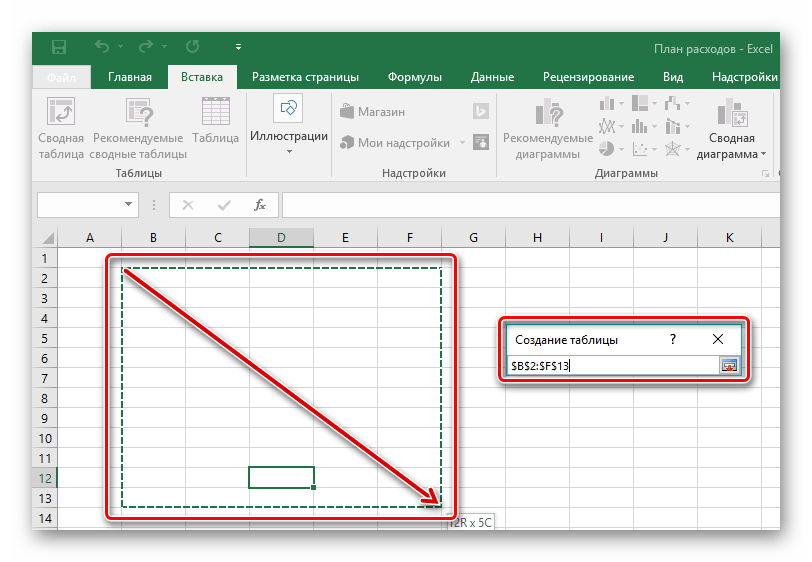This screenshot has height=562, width=812.
Task: Switch to the Главная ribbon tab
Action: [x=130, y=77]
